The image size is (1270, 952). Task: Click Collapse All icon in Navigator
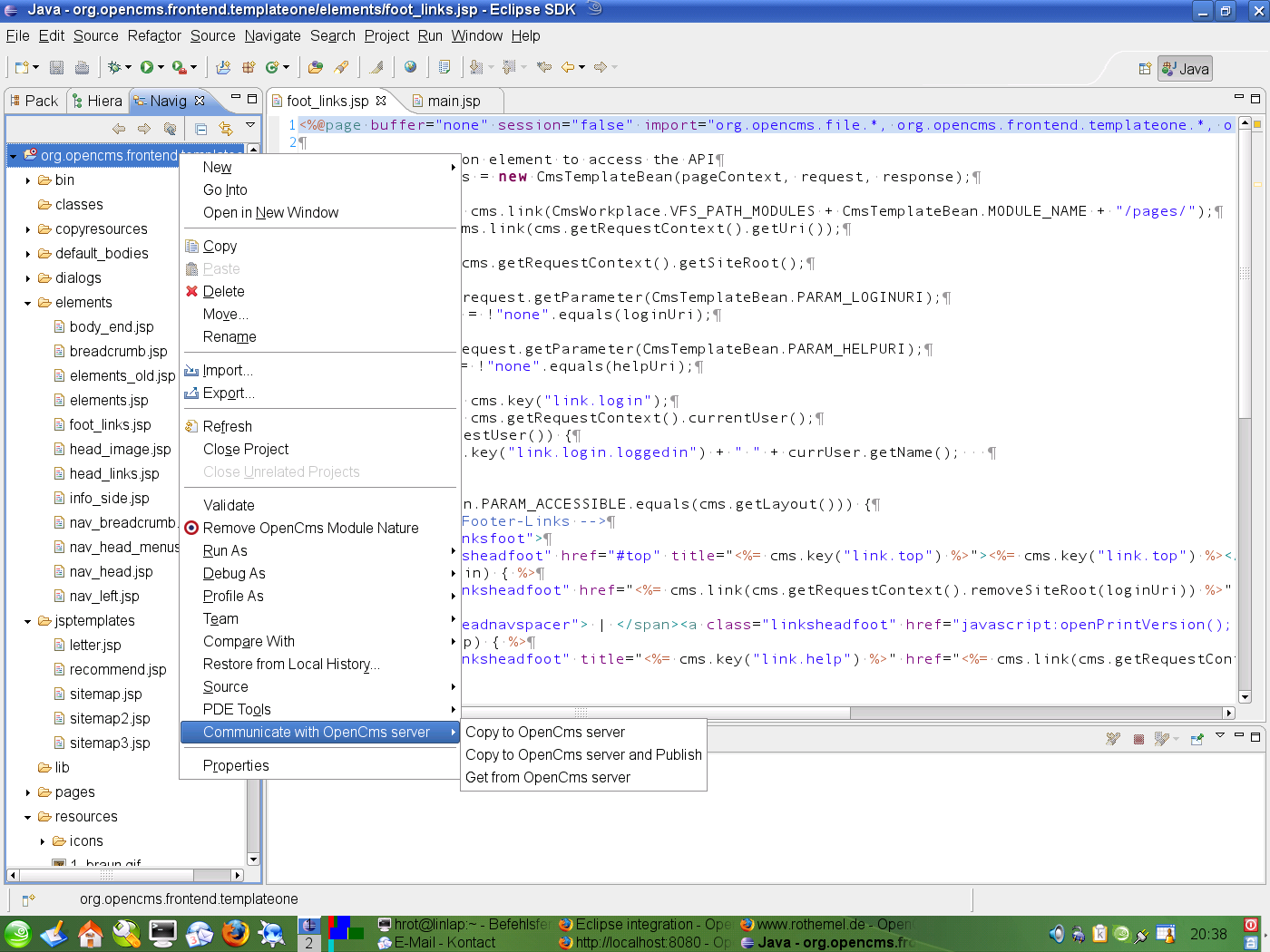click(201, 129)
